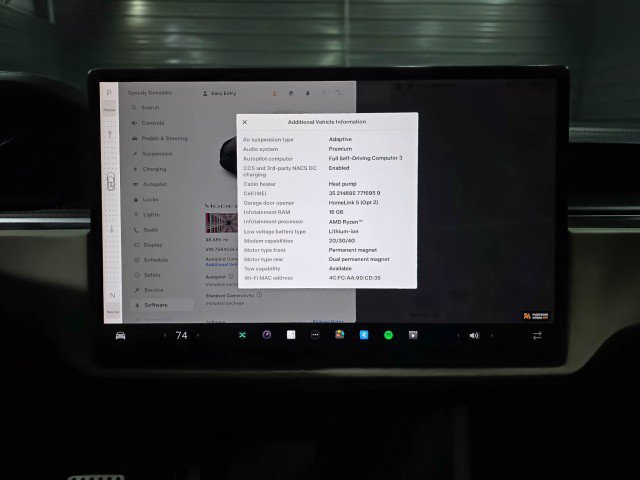Select the Cell IMEI number
The width and height of the screenshot is (640, 480).
[x=354, y=193]
